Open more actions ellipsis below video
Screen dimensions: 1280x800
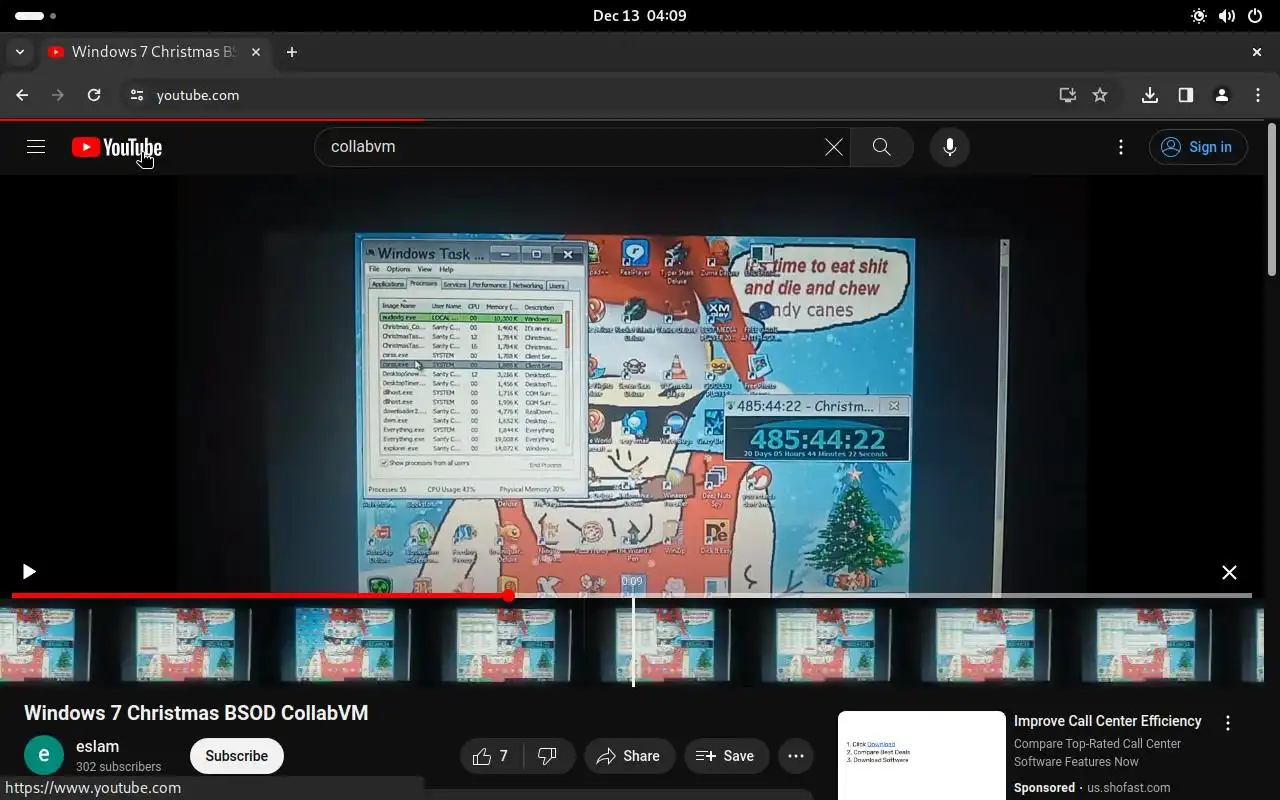point(796,756)
